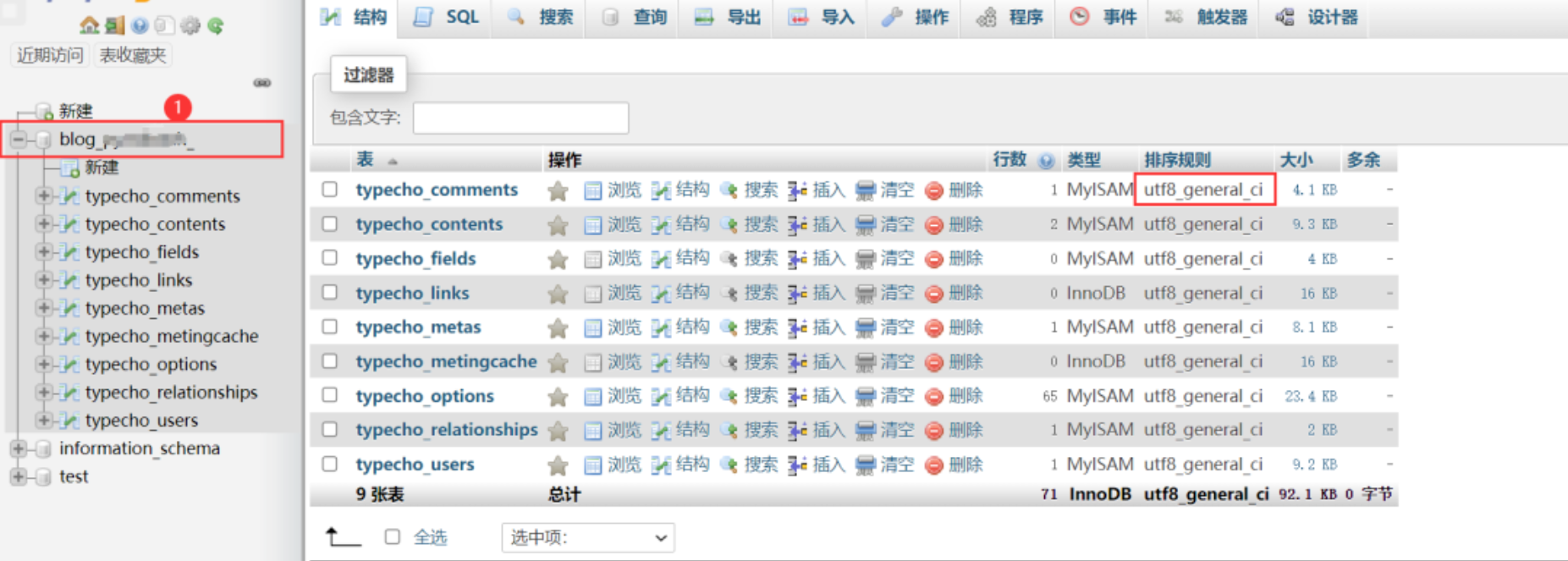
Task: Star the typecho_links table
Action: (558, 294)
